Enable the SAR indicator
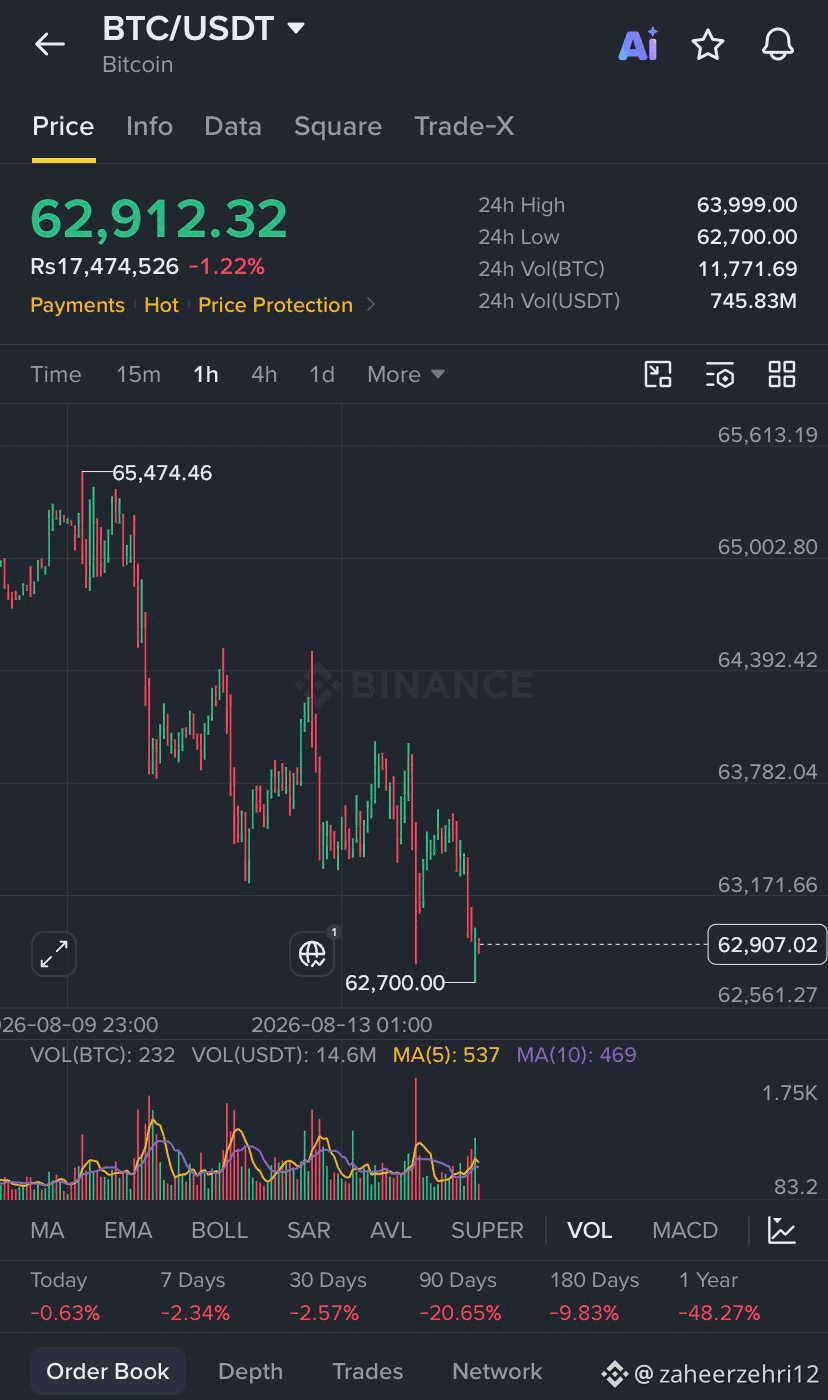This screenshot has height=1400, width=828. (x=308, y=1230)
